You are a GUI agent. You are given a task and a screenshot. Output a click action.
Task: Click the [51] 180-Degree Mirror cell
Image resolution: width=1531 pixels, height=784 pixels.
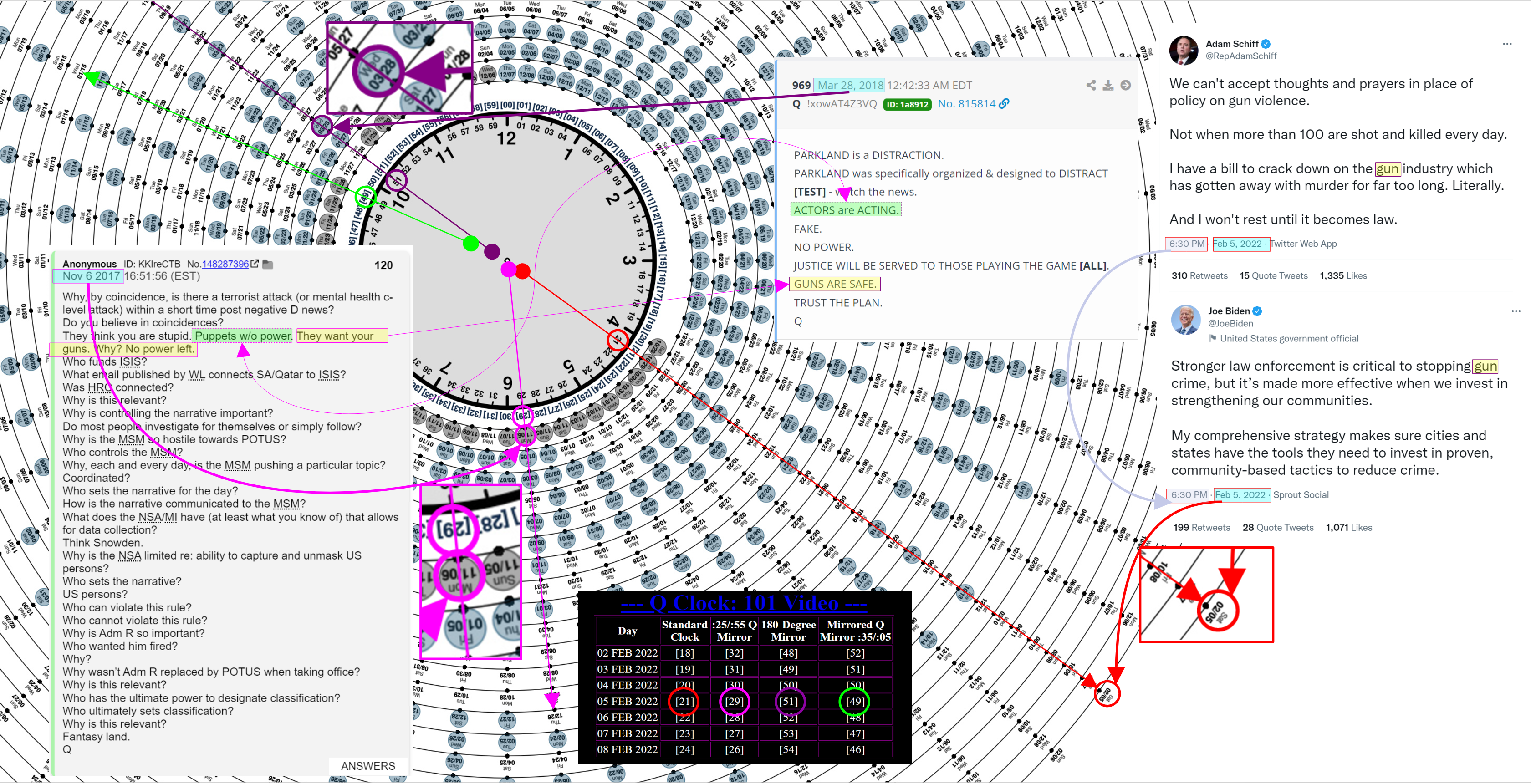pyautogui.click(x=788, y=702)
